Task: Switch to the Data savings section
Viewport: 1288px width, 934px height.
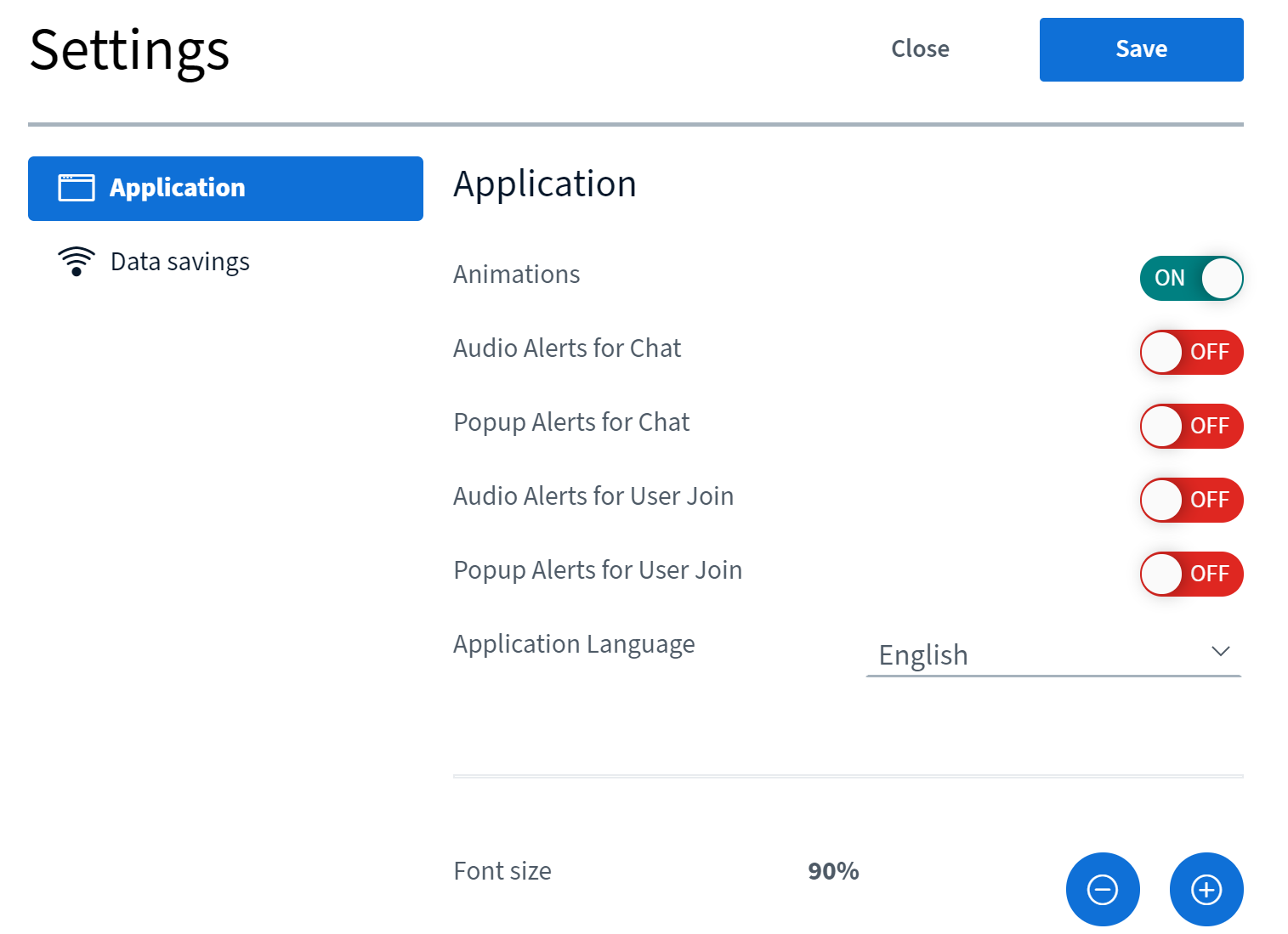Action: click(180, 261)
